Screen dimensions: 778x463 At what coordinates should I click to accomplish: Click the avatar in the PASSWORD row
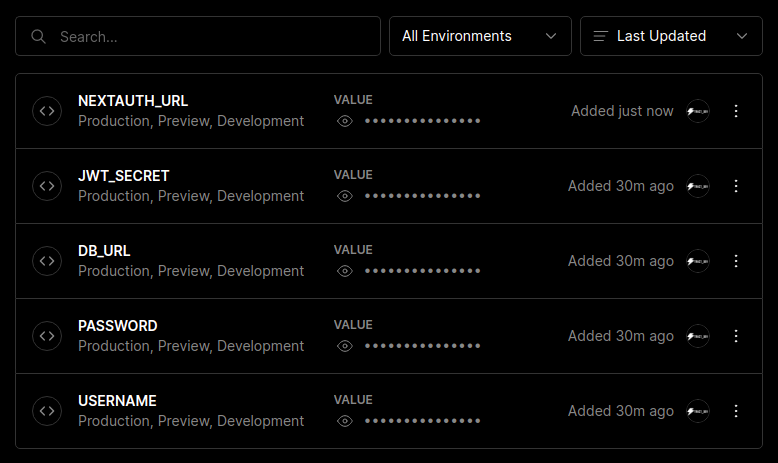tap(698, 336)
